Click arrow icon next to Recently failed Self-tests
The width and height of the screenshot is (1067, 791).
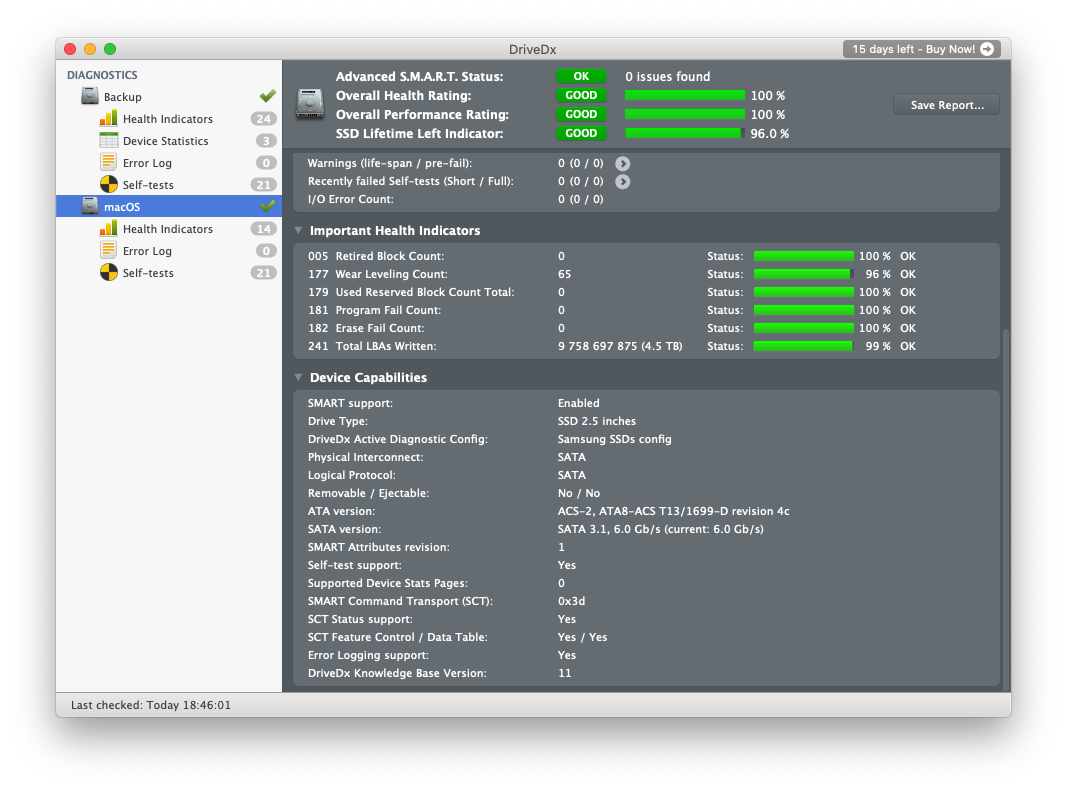coord(623,182)
